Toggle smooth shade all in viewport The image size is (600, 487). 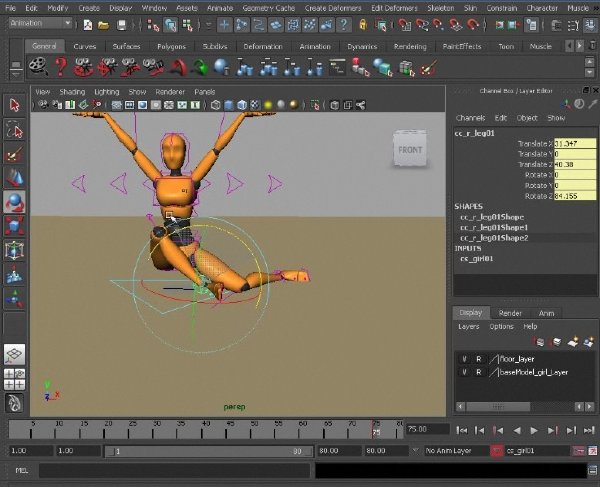click(x=229, y=105)
